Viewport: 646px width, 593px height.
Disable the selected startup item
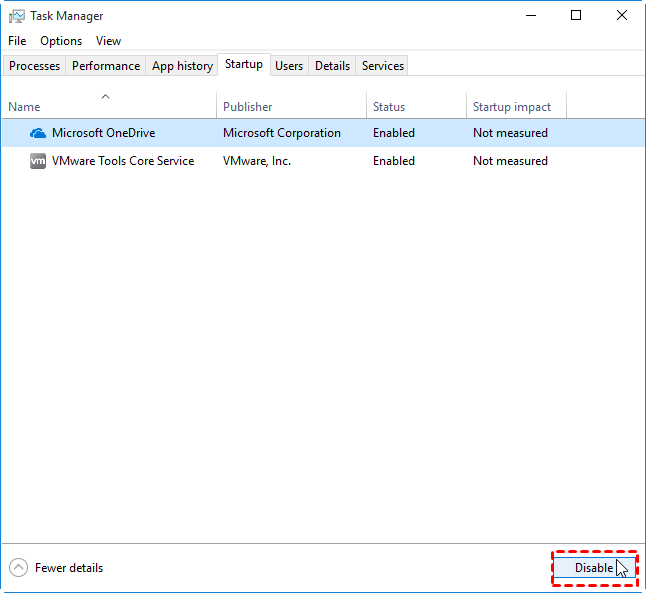[x=594, y=568]
